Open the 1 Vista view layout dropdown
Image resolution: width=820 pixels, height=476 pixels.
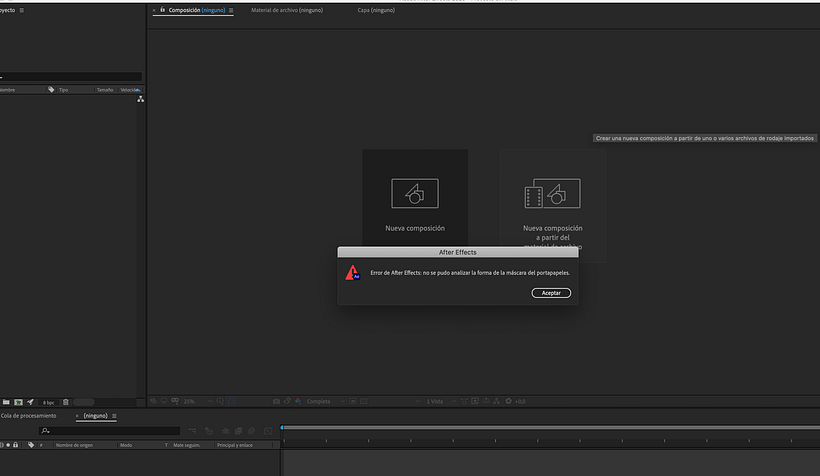click(x=441, y=401)
